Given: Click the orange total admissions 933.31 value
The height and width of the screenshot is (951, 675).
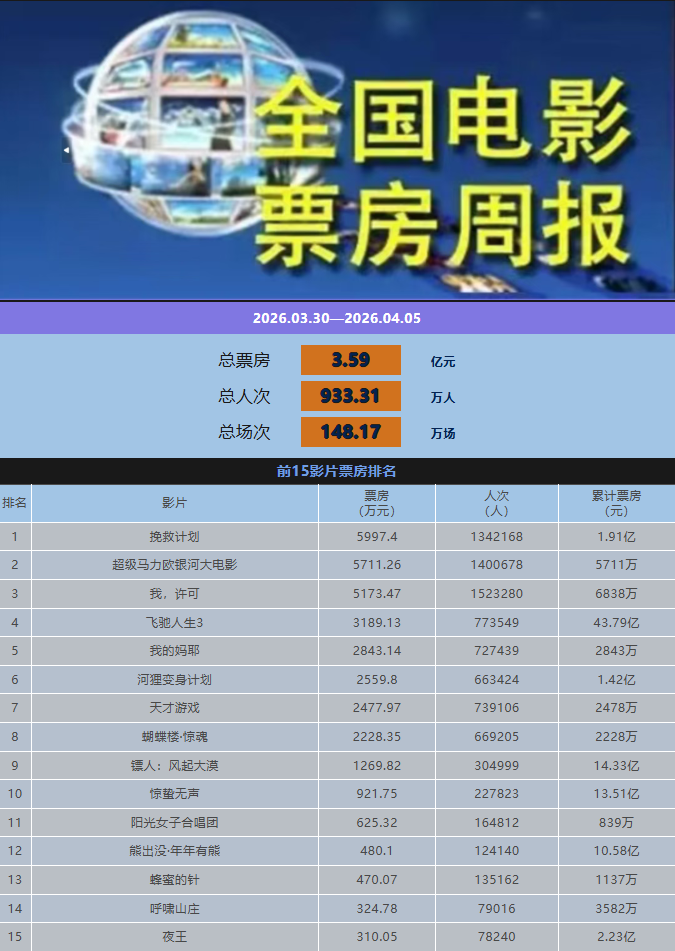Looking at the screenshot, I should tap(350, 396).
